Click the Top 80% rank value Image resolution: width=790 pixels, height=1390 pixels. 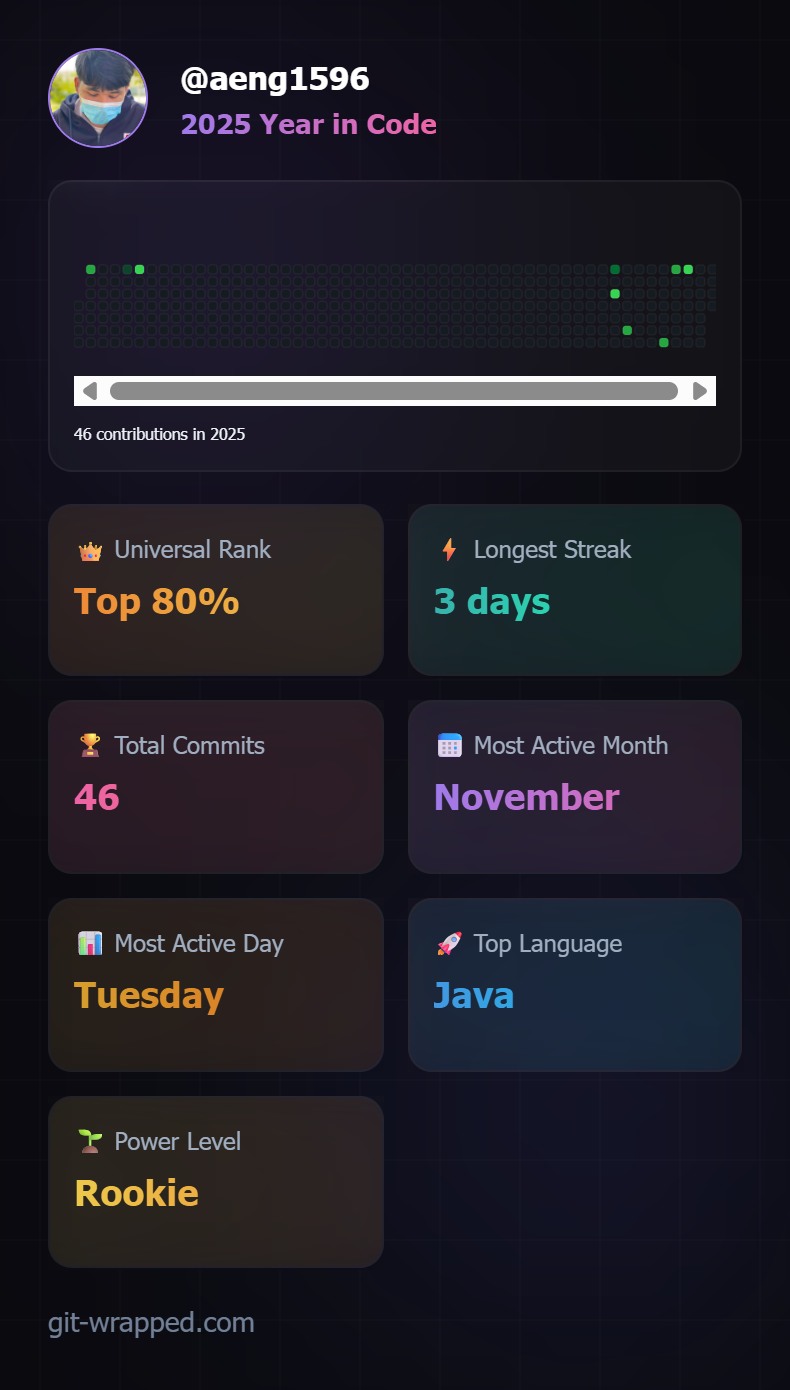tap(156, 602)
